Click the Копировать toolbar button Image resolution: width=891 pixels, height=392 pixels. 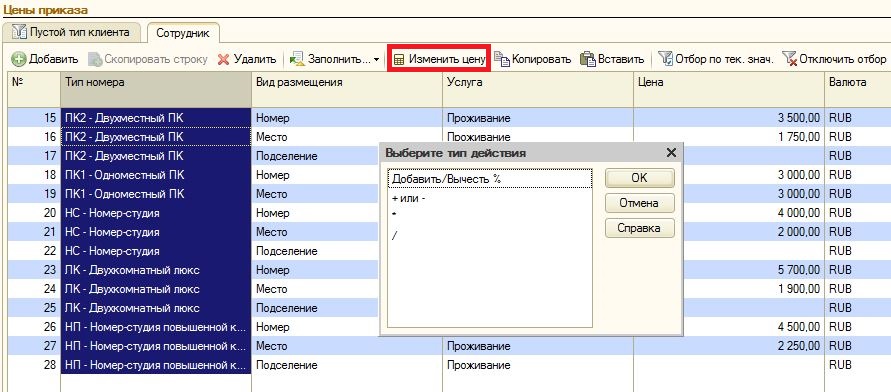532,59
